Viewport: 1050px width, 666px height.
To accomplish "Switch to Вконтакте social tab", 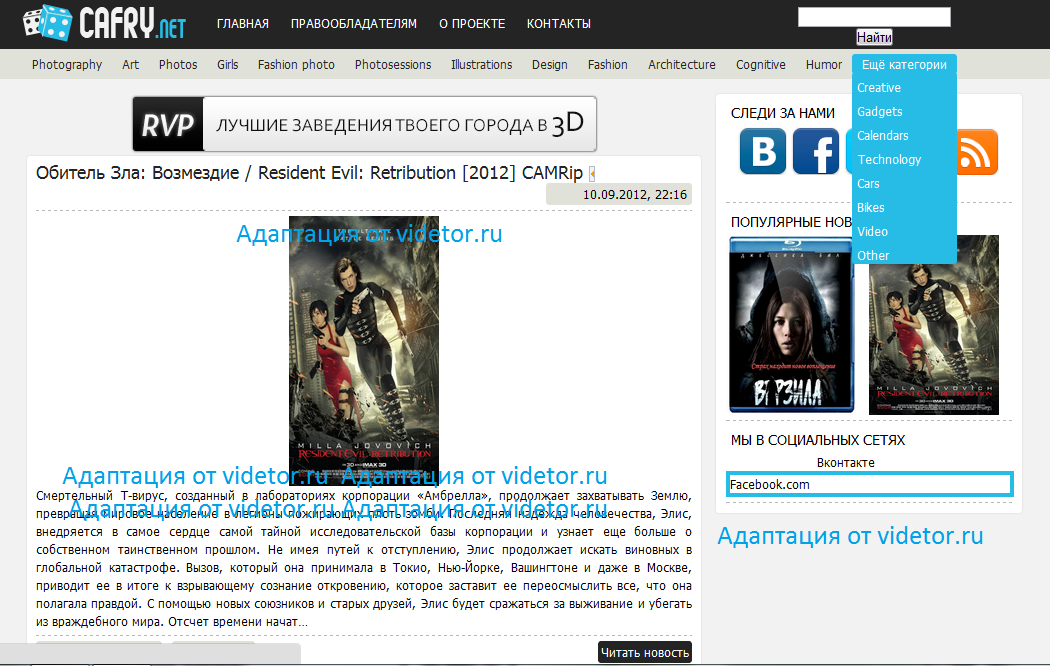I will [845, 463].
